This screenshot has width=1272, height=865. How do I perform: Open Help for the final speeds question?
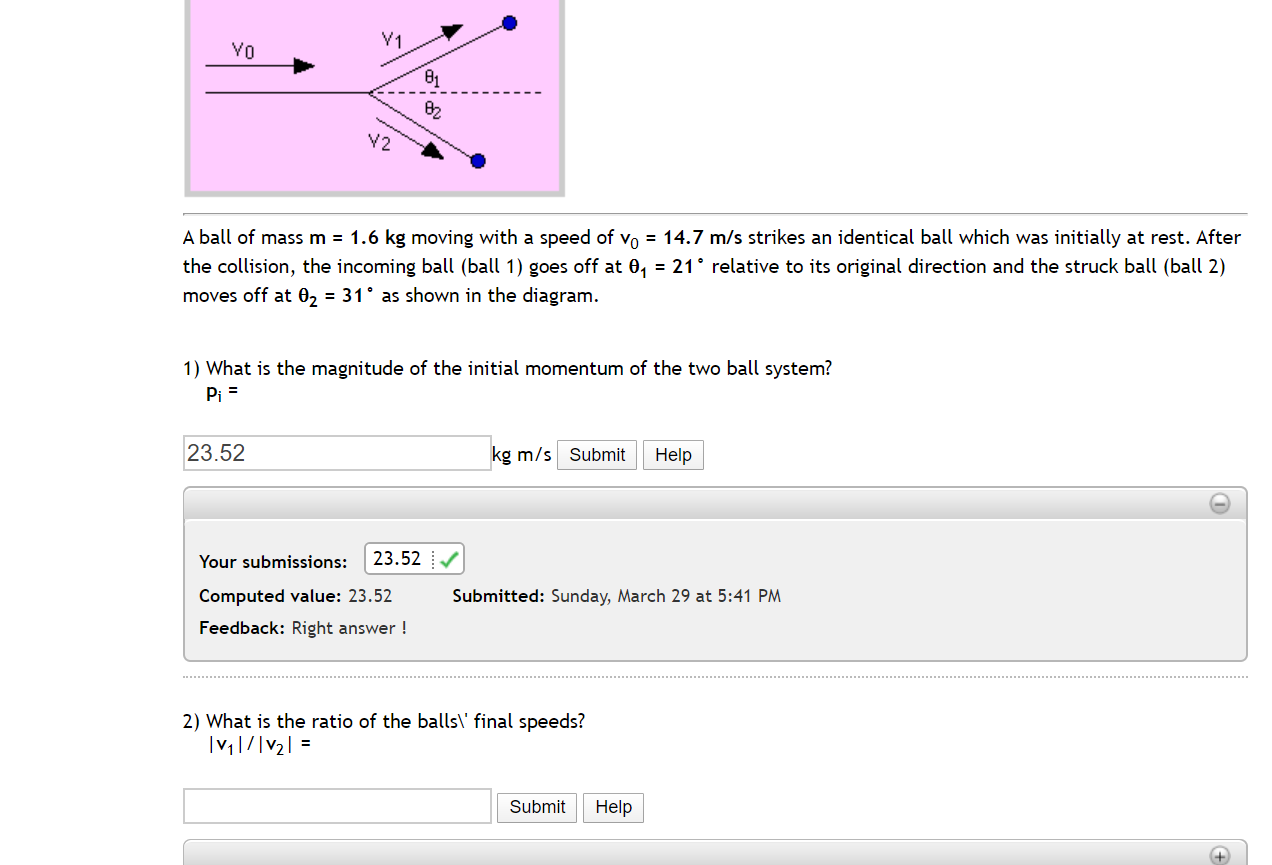coord(612,807)
